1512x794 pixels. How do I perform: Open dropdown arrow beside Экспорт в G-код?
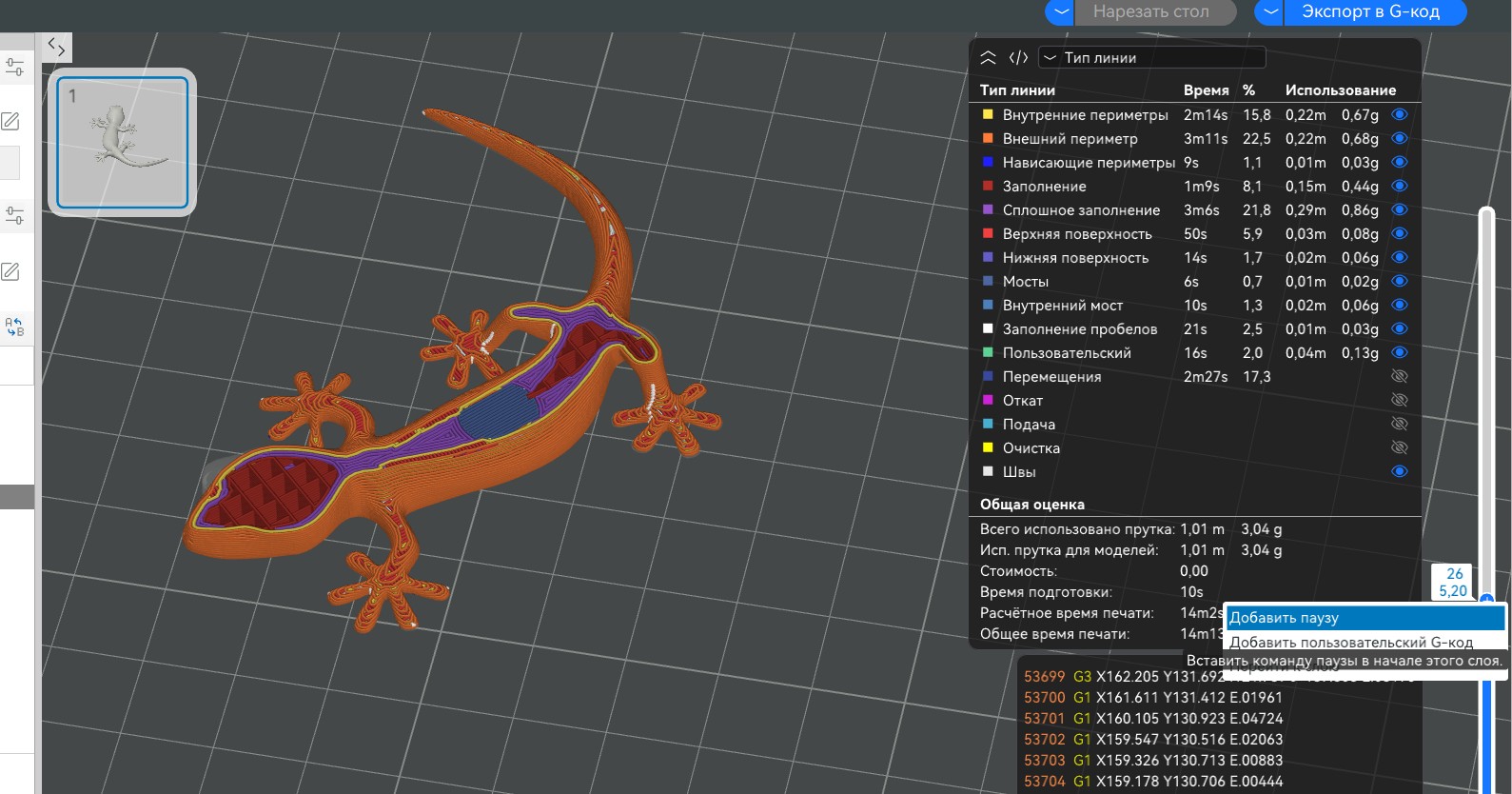tap(1270, 12)
